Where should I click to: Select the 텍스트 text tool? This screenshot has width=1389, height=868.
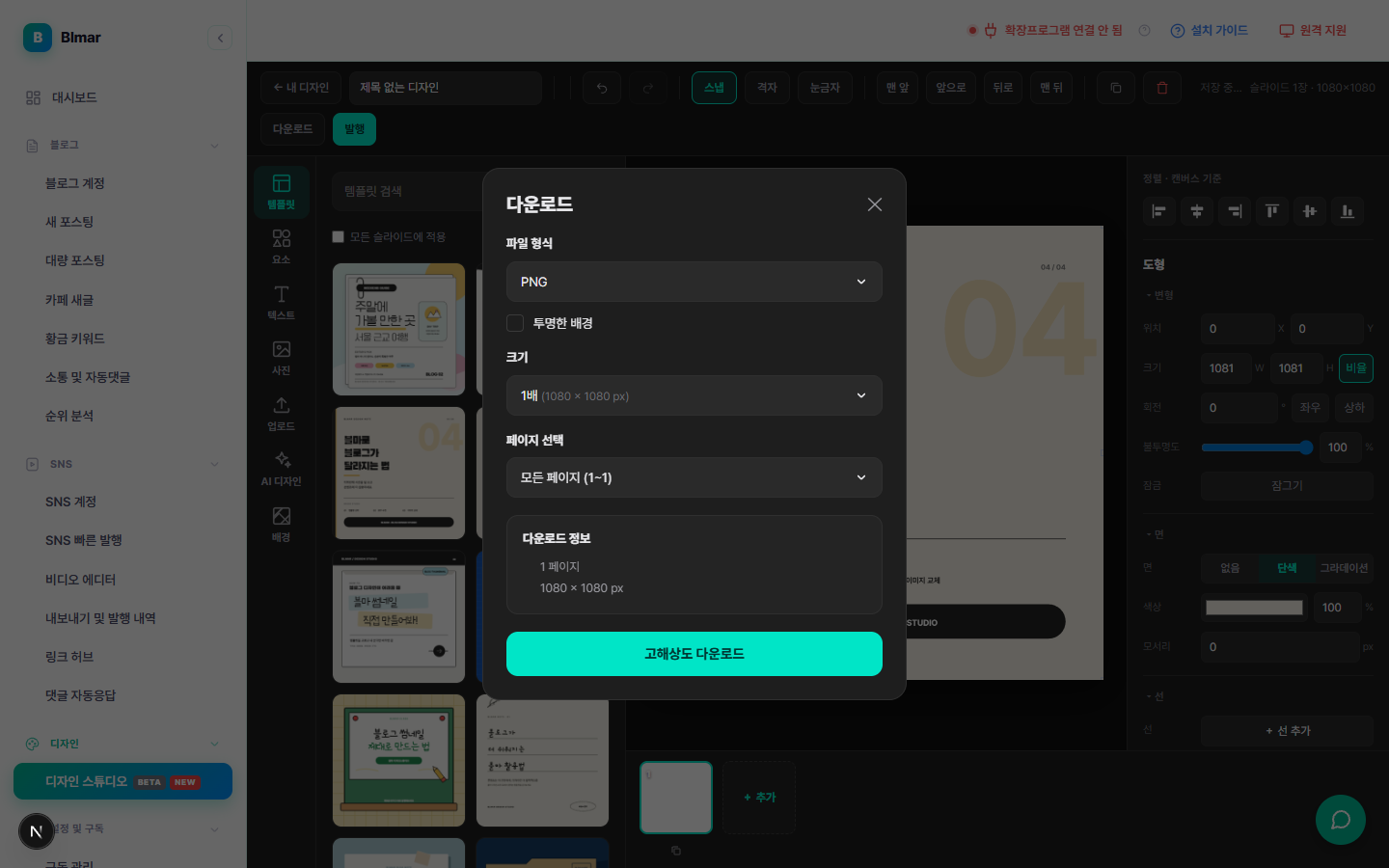click(282, 303)
